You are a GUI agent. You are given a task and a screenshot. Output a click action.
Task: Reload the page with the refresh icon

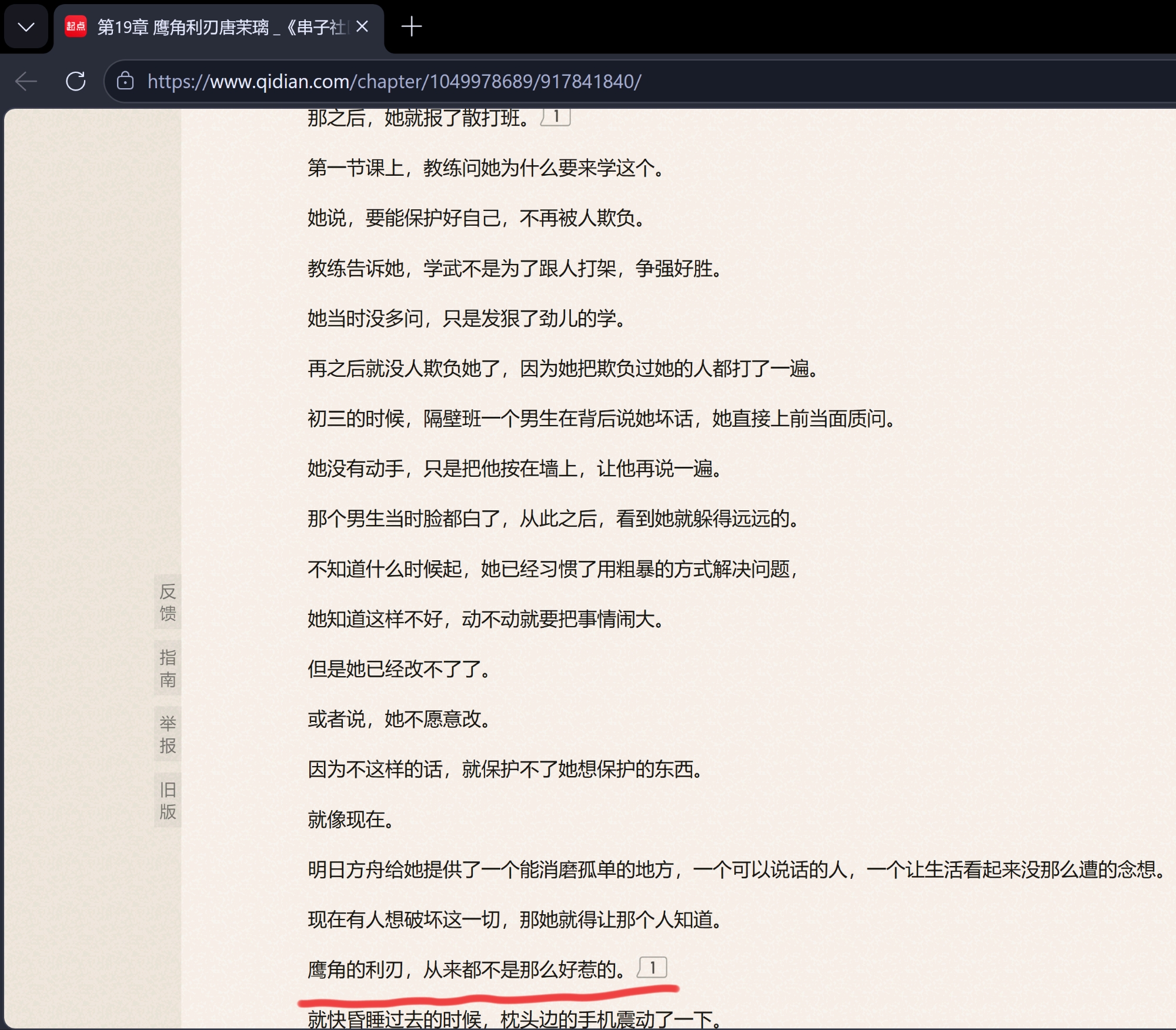coord(76,81)
